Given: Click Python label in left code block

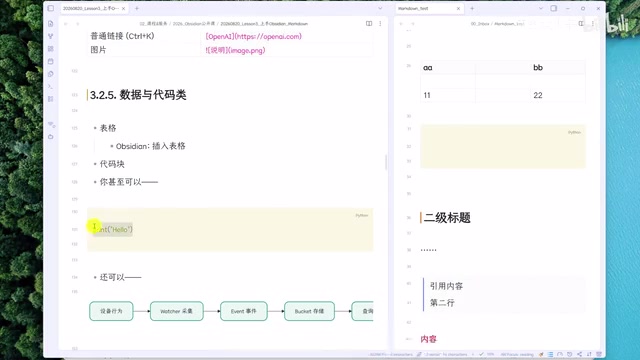Looking at the screenshot, I should click(x=362, y=215).
